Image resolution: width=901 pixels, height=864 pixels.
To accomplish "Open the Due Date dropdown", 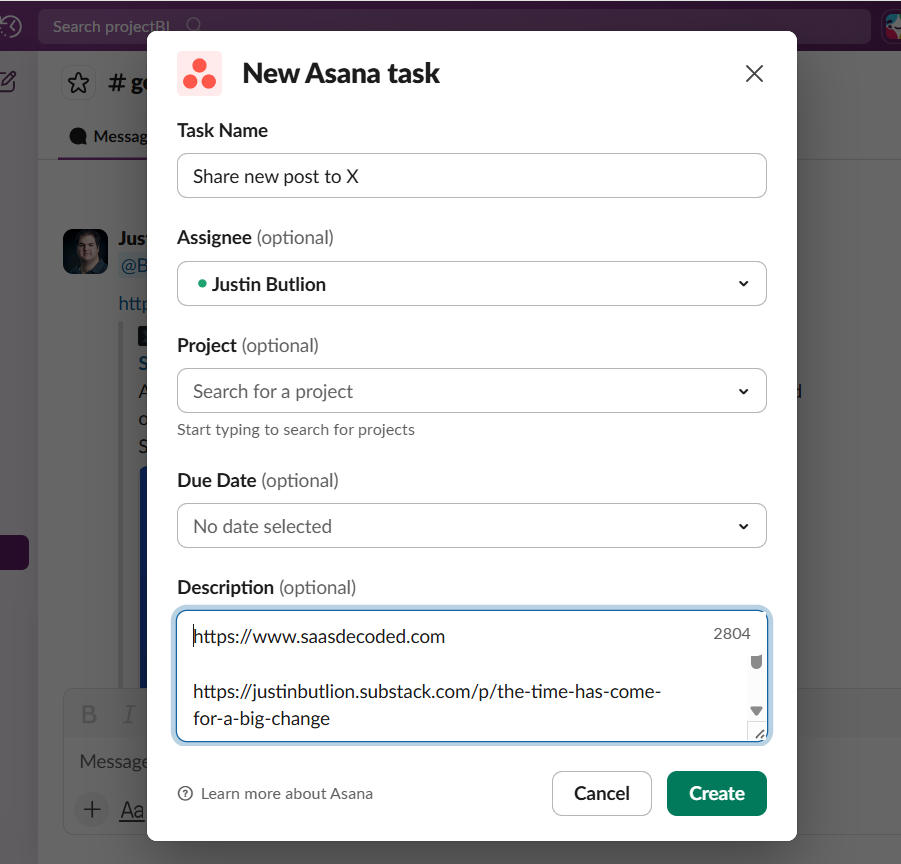I will pyautogui.click(x=472, y=526).
